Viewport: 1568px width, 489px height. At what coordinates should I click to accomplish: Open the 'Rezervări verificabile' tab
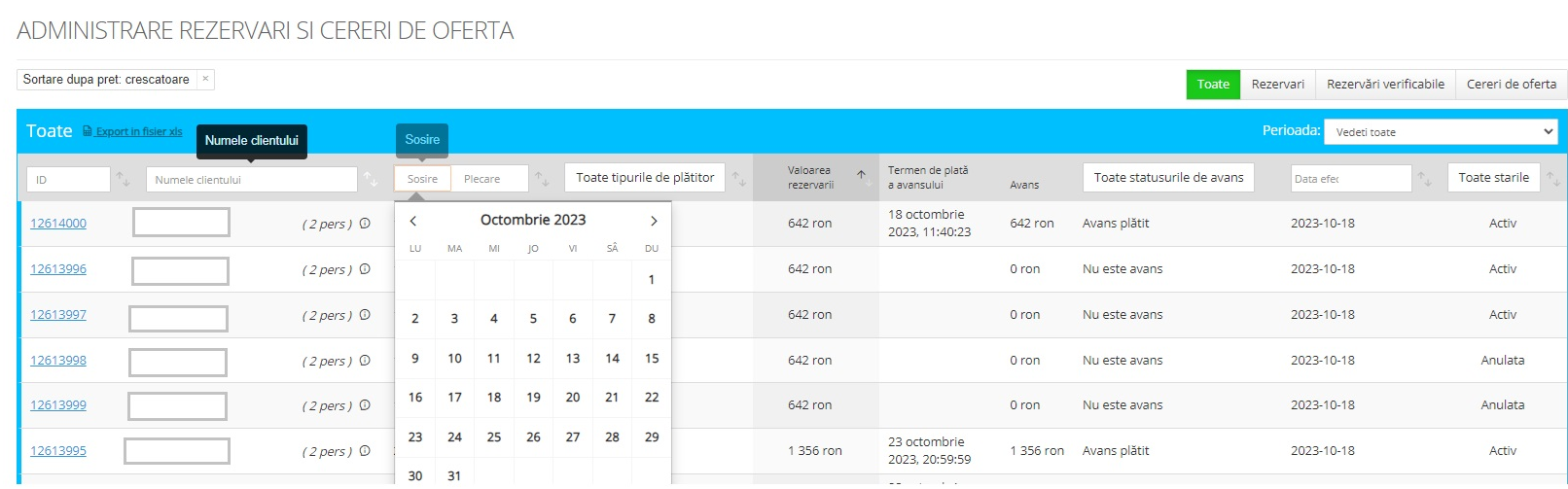(x=1385, y=85)
